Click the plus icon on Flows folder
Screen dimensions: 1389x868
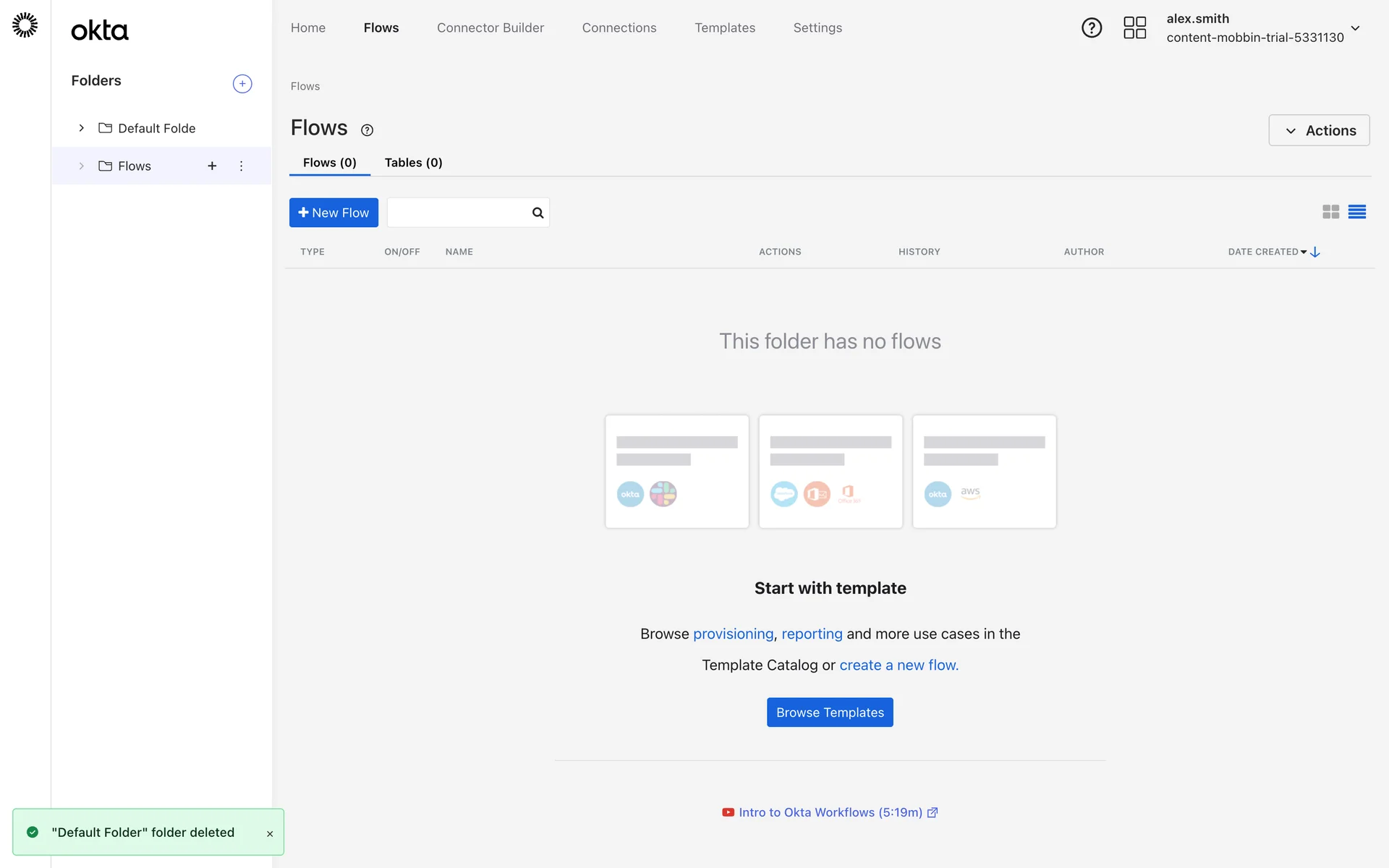pyautogui.click(x=212, y=166)
